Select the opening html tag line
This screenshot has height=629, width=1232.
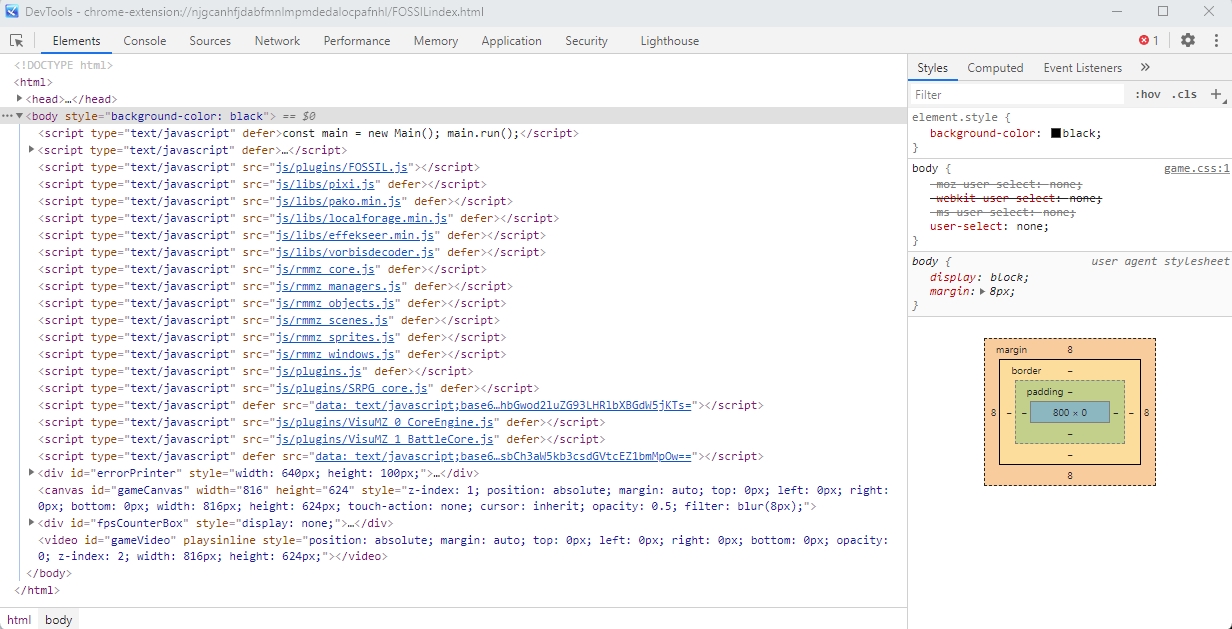coord(33,82)
